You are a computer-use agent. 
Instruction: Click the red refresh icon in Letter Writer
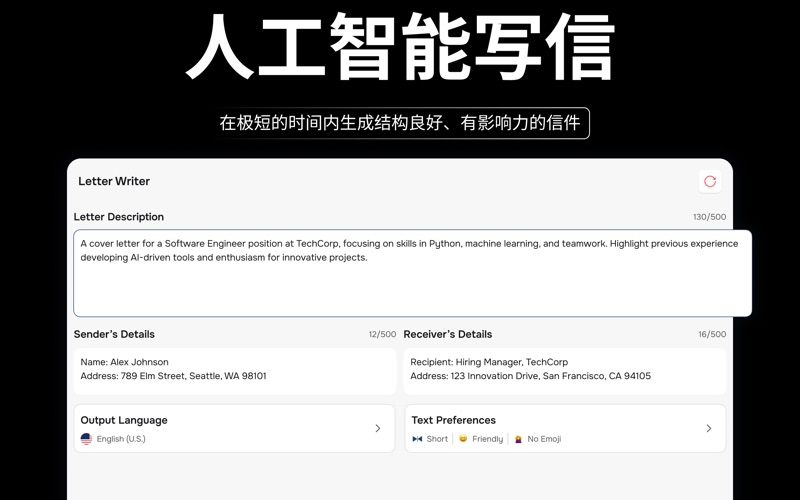pyautogui.click(x=710, y=181)
